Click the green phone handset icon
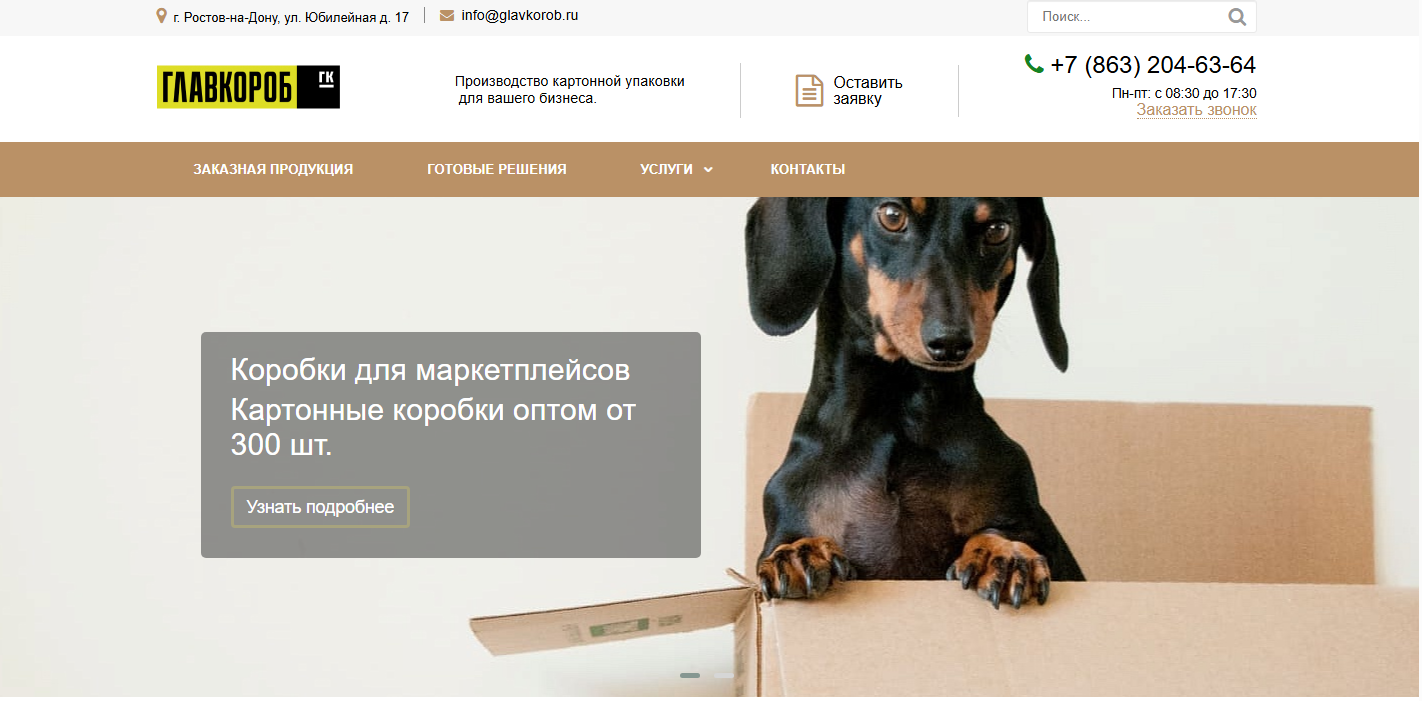Screen dimensions: 1422x701 coord(1034,64)
